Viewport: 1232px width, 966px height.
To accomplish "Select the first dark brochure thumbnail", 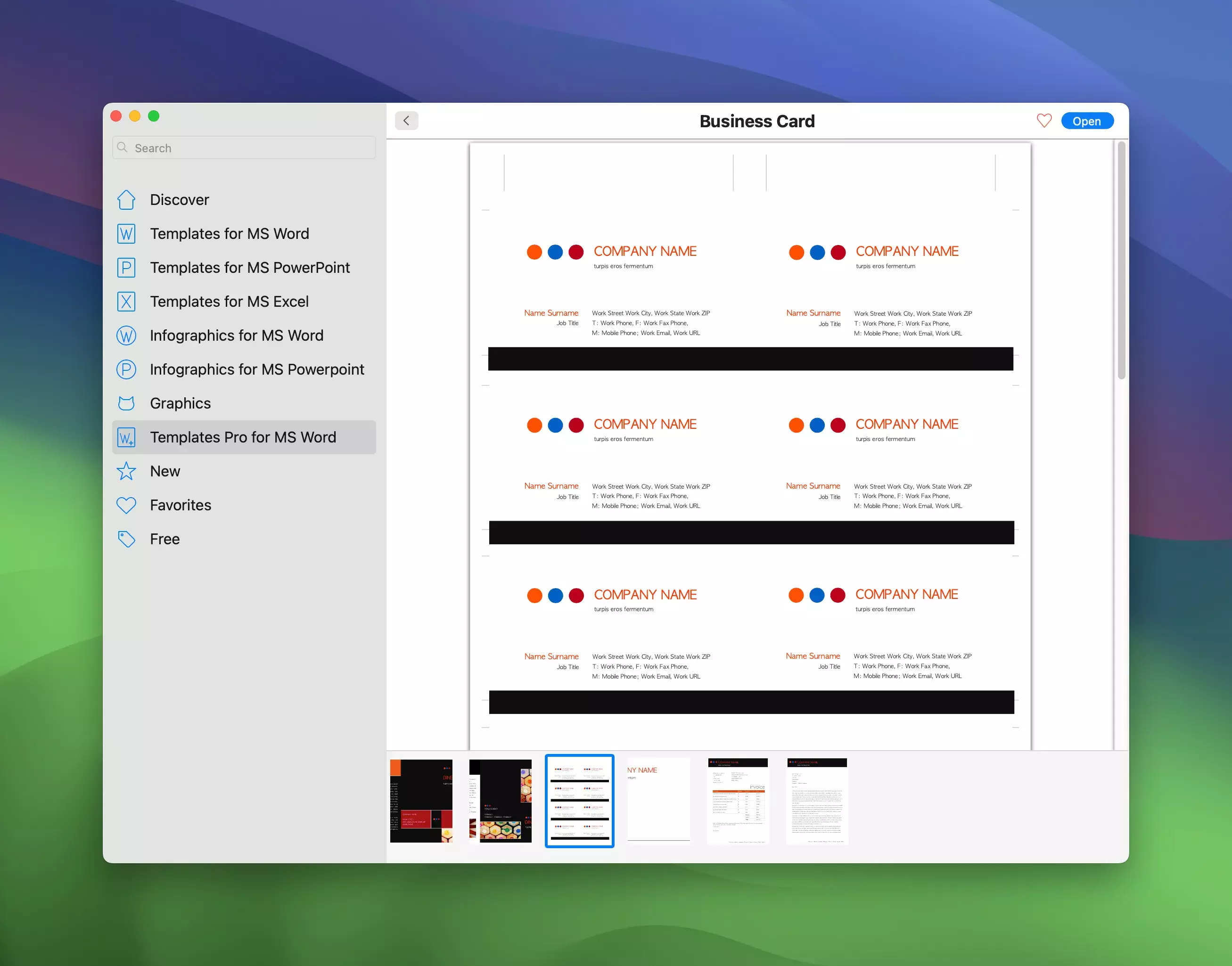I will (x=421, y=800).
